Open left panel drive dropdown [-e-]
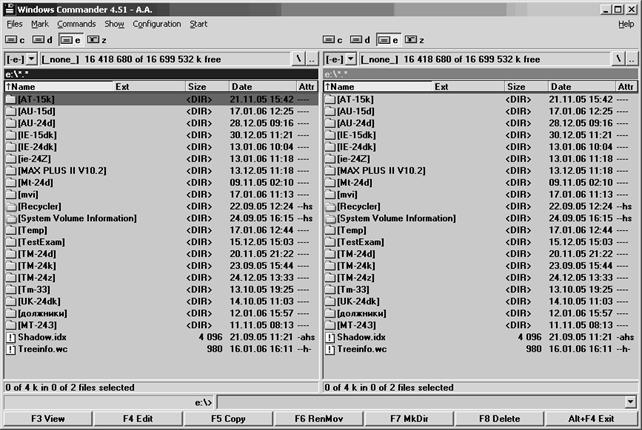Image resolution: width=642 pixels, height=430 pixels. (21, 59)
